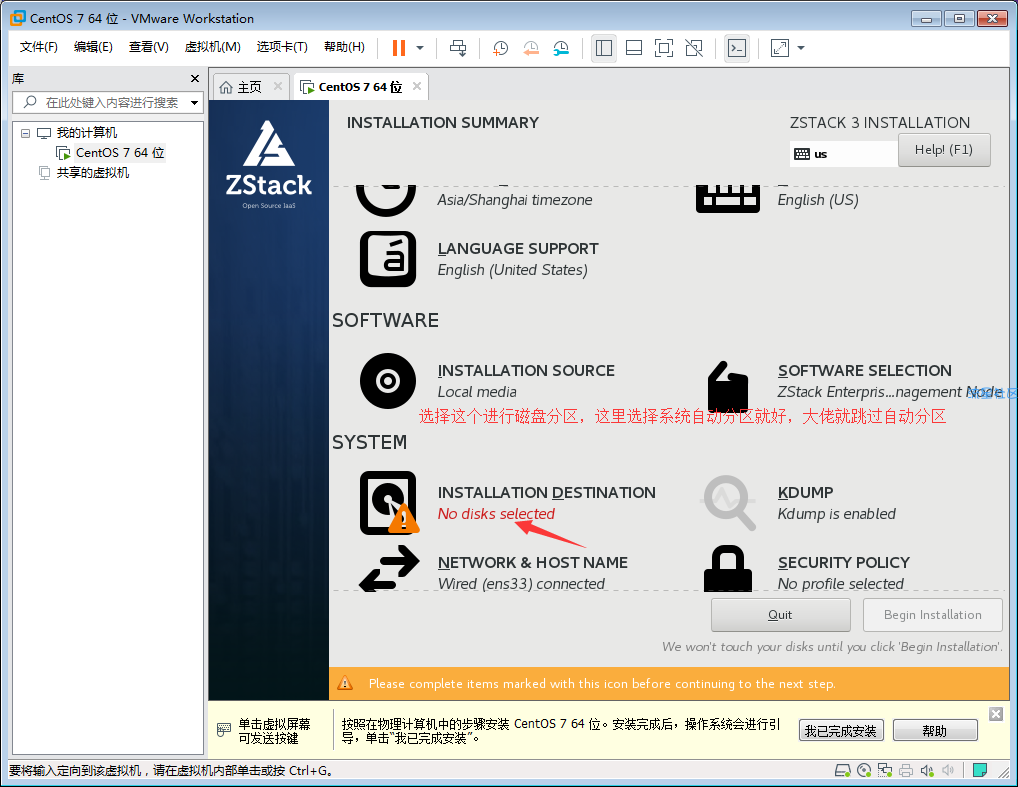Click the network adapter status bar icon

pos(885,771)
